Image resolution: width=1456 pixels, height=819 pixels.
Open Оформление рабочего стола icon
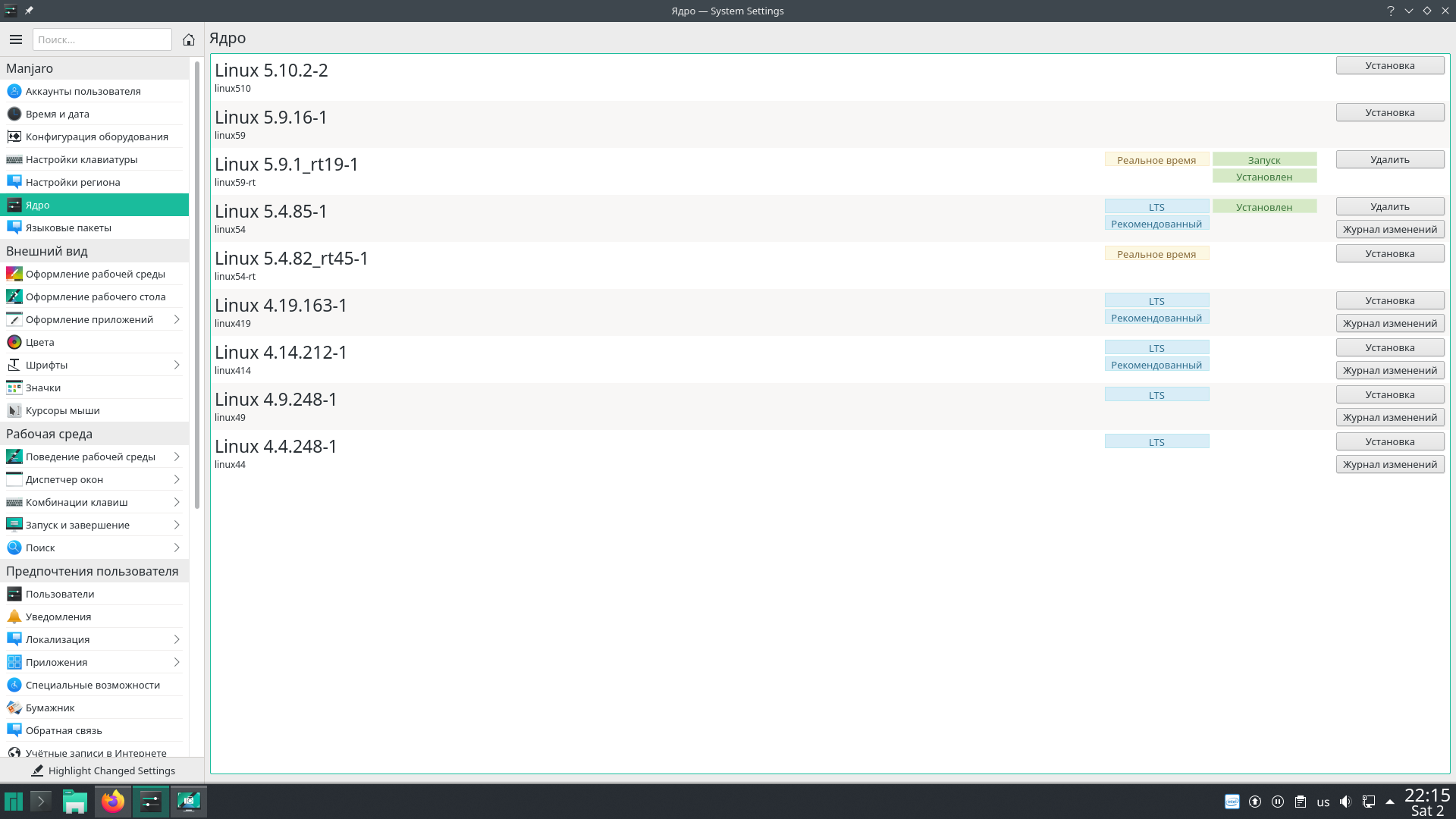14,297
